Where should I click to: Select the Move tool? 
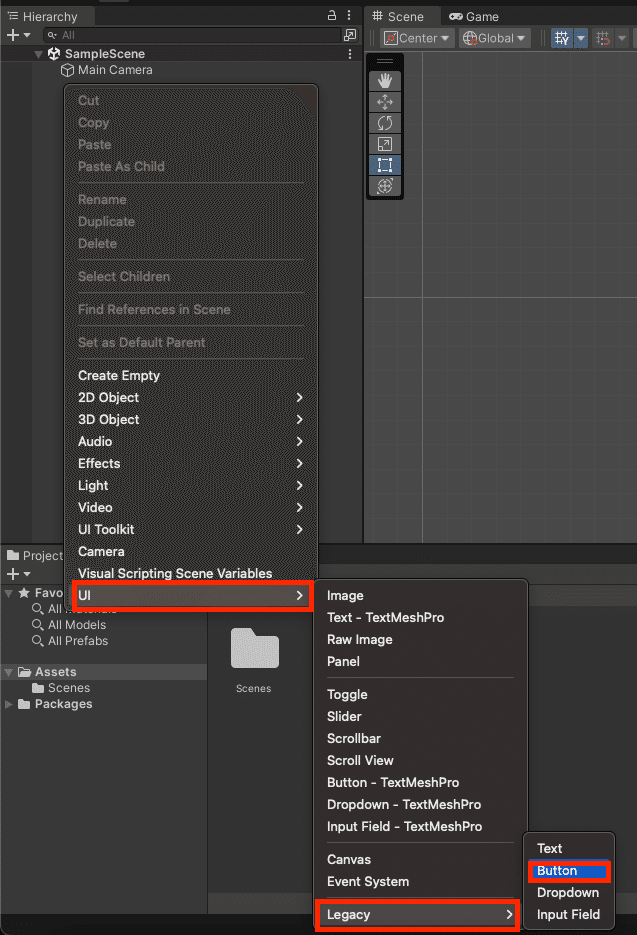click(x=385, y=100)
